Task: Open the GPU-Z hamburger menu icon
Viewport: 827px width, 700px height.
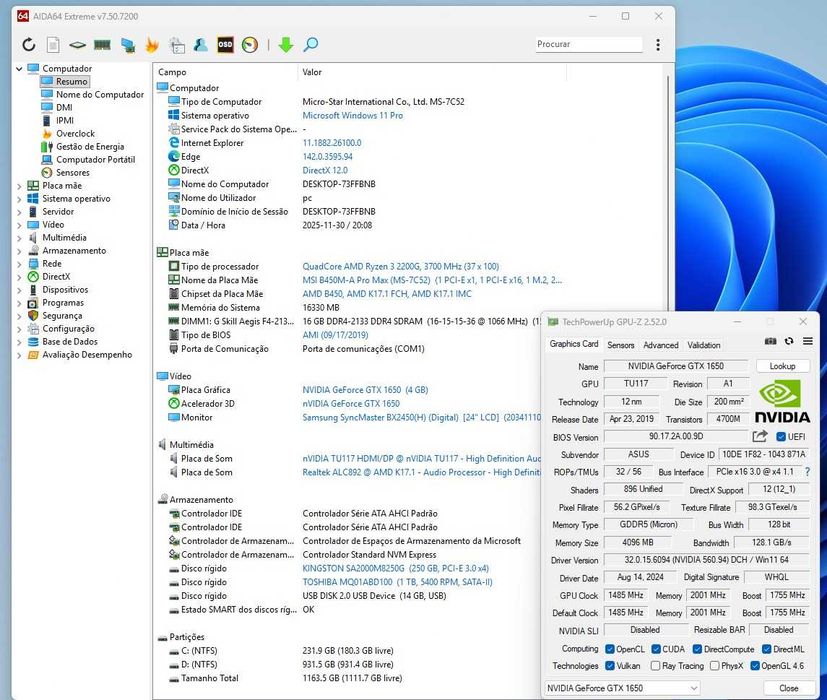Action: point(807,342)
